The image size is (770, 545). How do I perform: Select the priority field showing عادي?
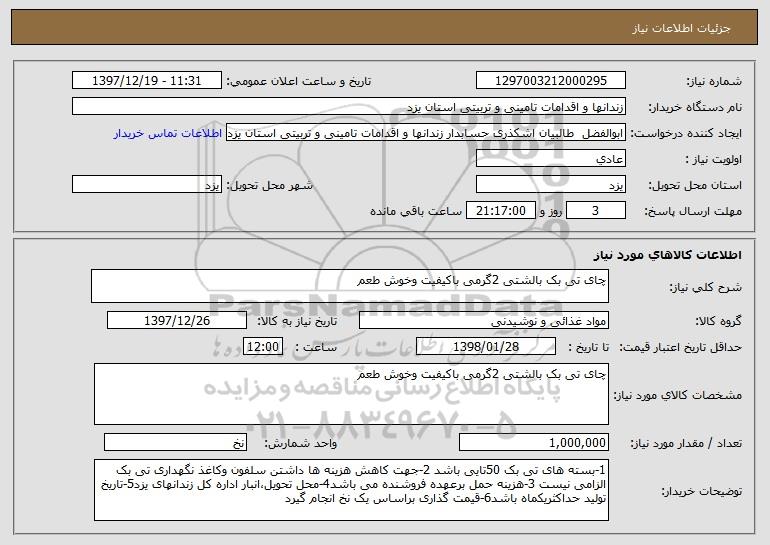click(550, 159)
